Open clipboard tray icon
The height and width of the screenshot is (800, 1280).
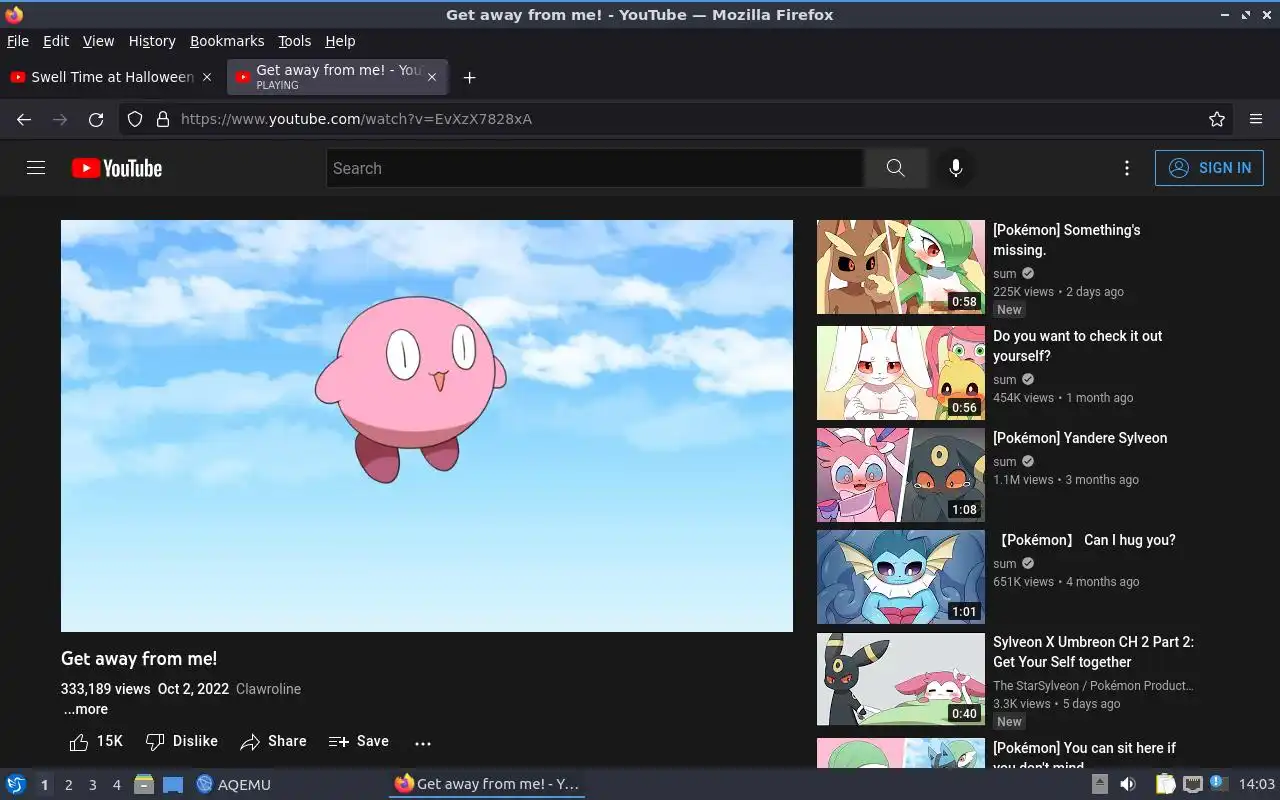(1165, 784)
